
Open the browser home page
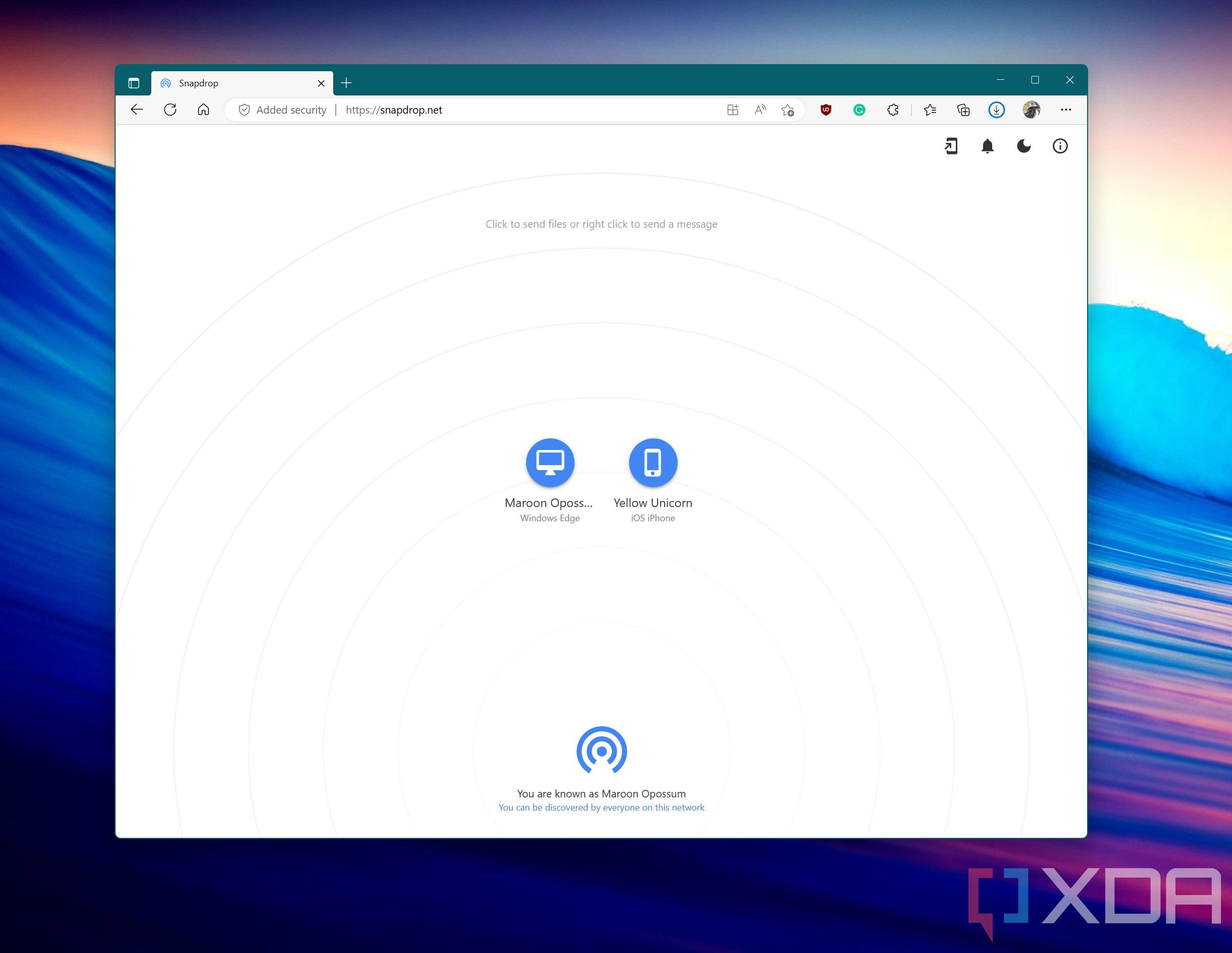tap(203, 110)
